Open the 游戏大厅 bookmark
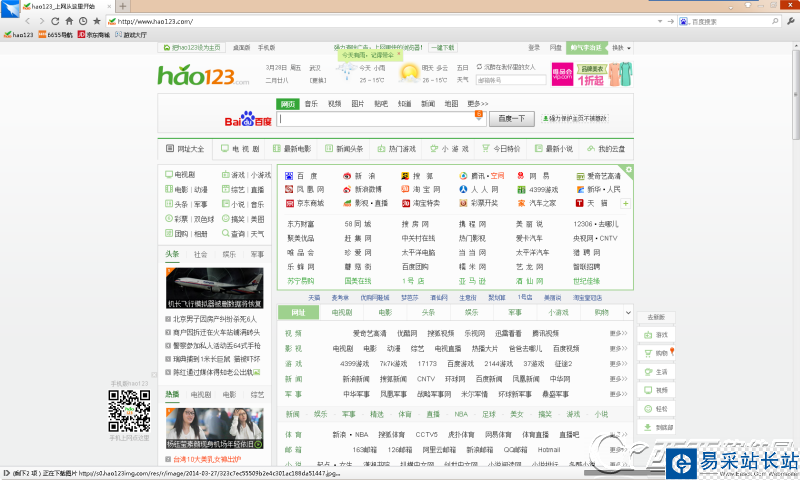This screenshot has height=480, width=800. pos(131,35)
